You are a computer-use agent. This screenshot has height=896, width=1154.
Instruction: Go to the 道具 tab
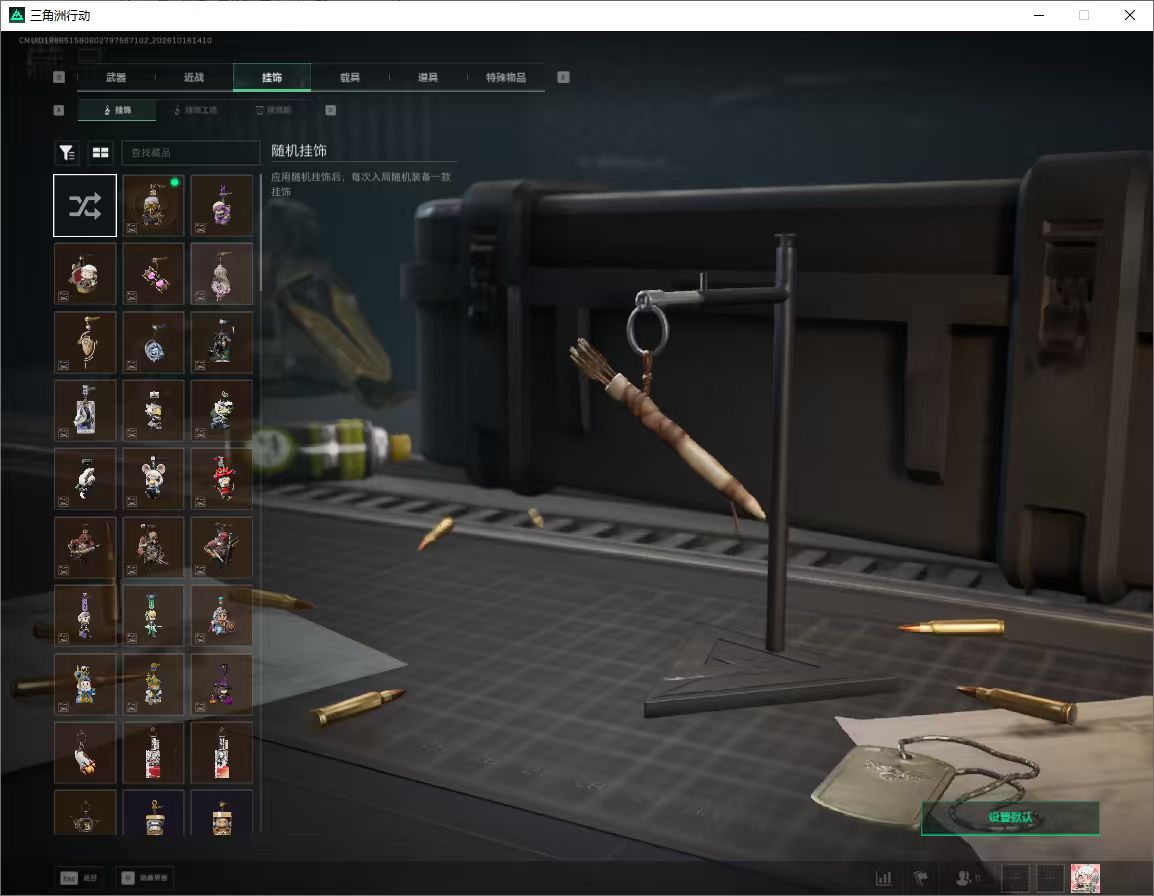(x=428, y=77)
